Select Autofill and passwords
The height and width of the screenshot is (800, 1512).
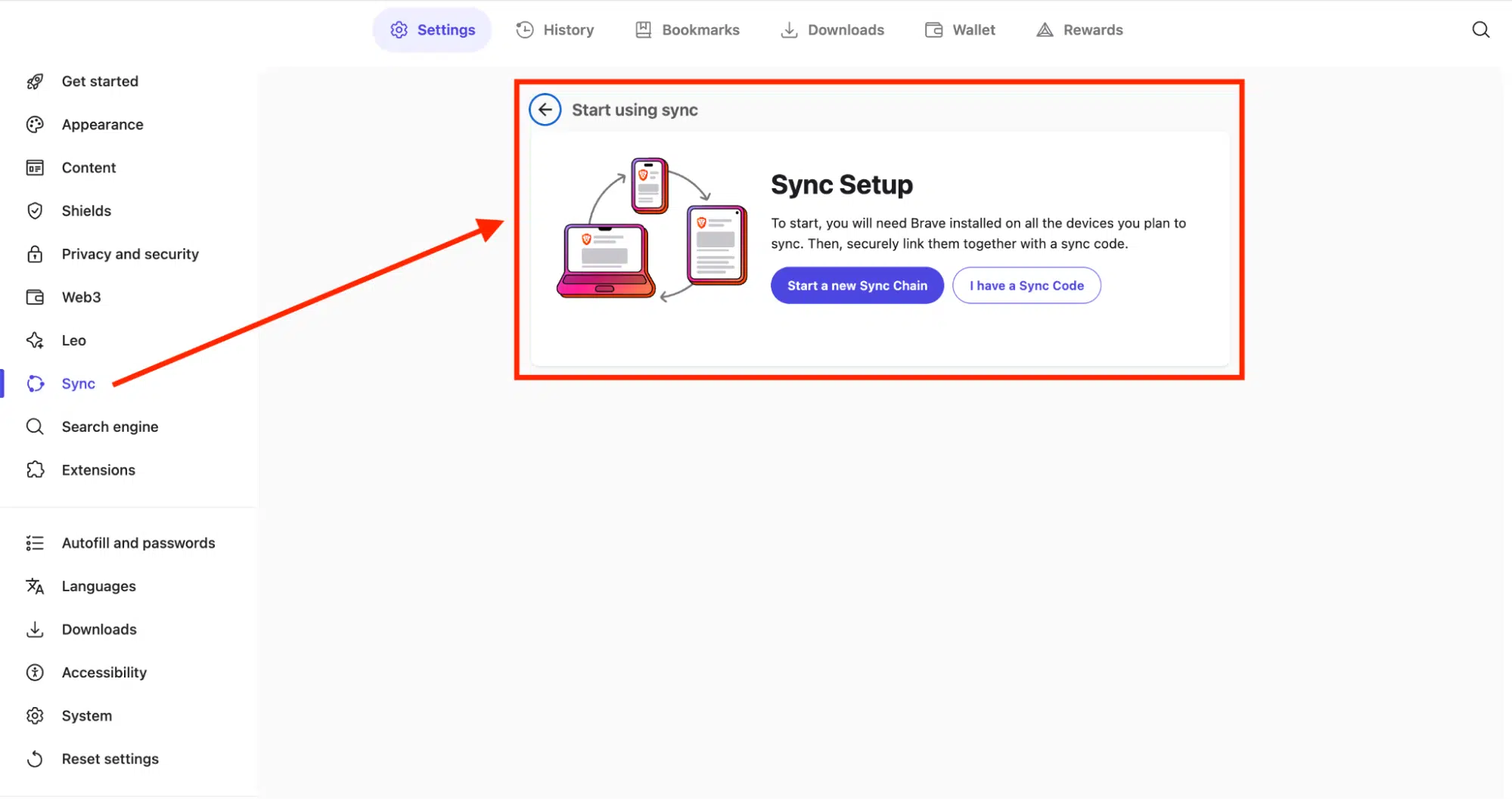138,542
